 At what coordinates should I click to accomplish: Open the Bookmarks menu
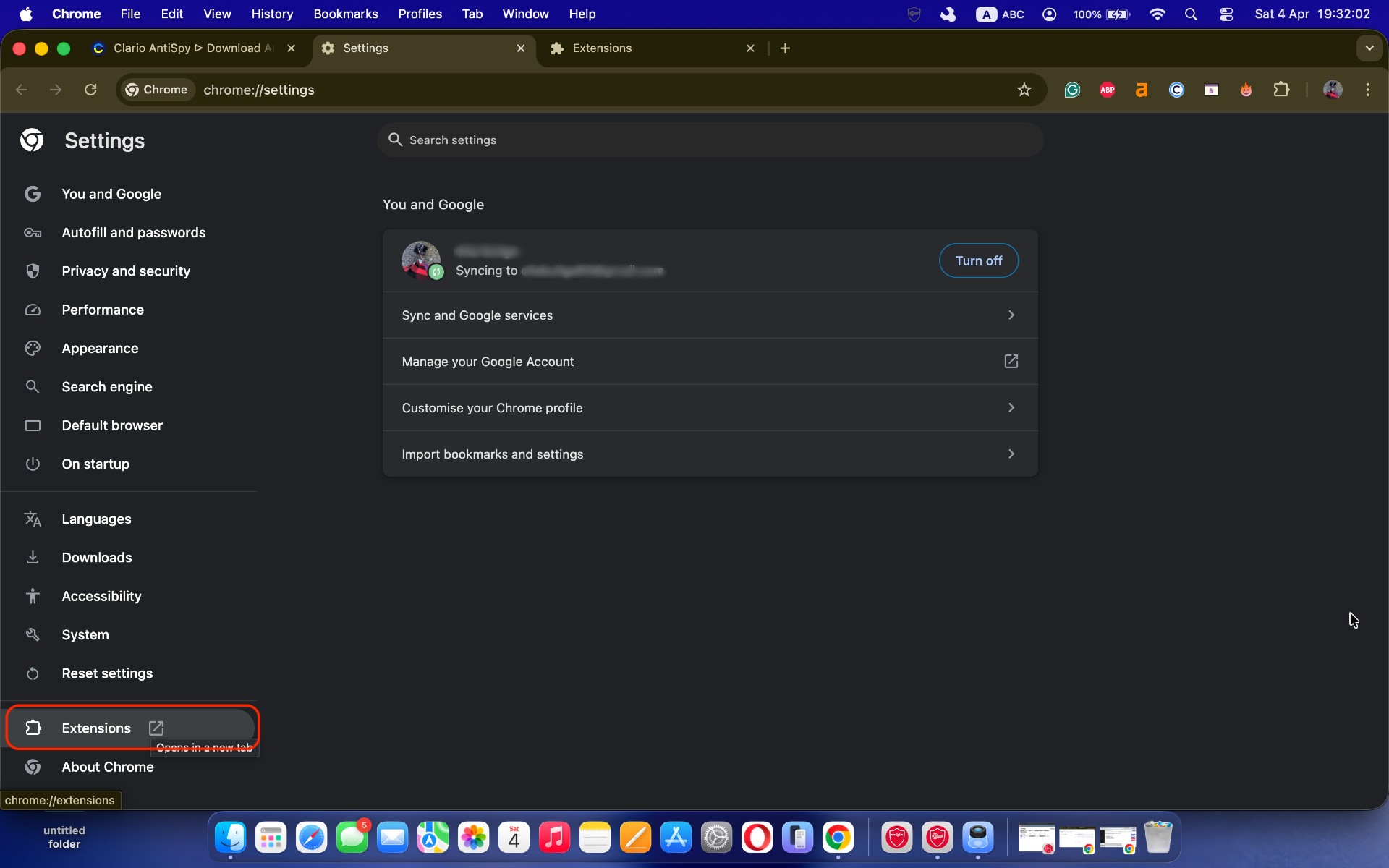(345, 14)
